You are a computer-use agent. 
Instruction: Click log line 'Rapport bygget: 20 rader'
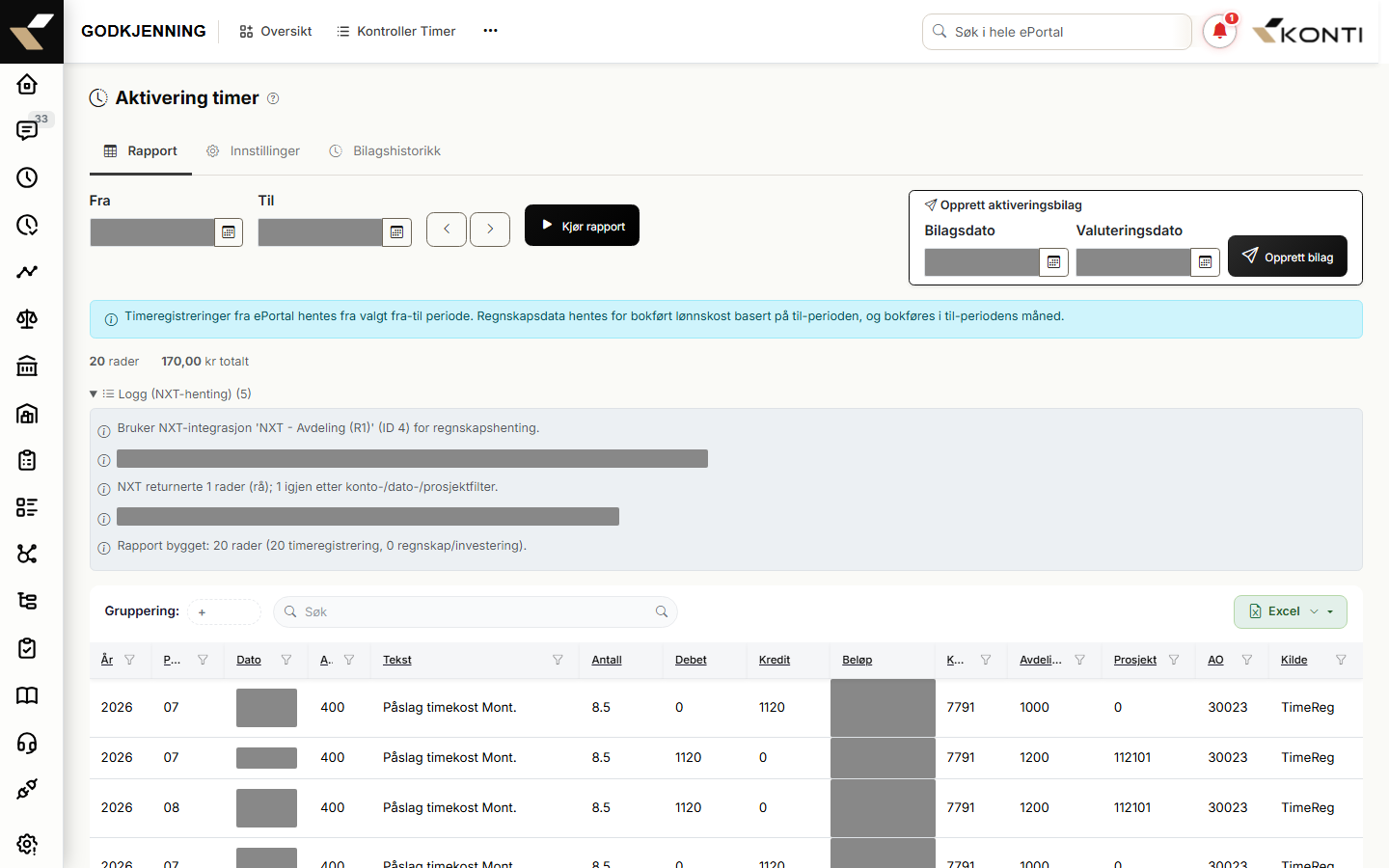coord(322,546)
